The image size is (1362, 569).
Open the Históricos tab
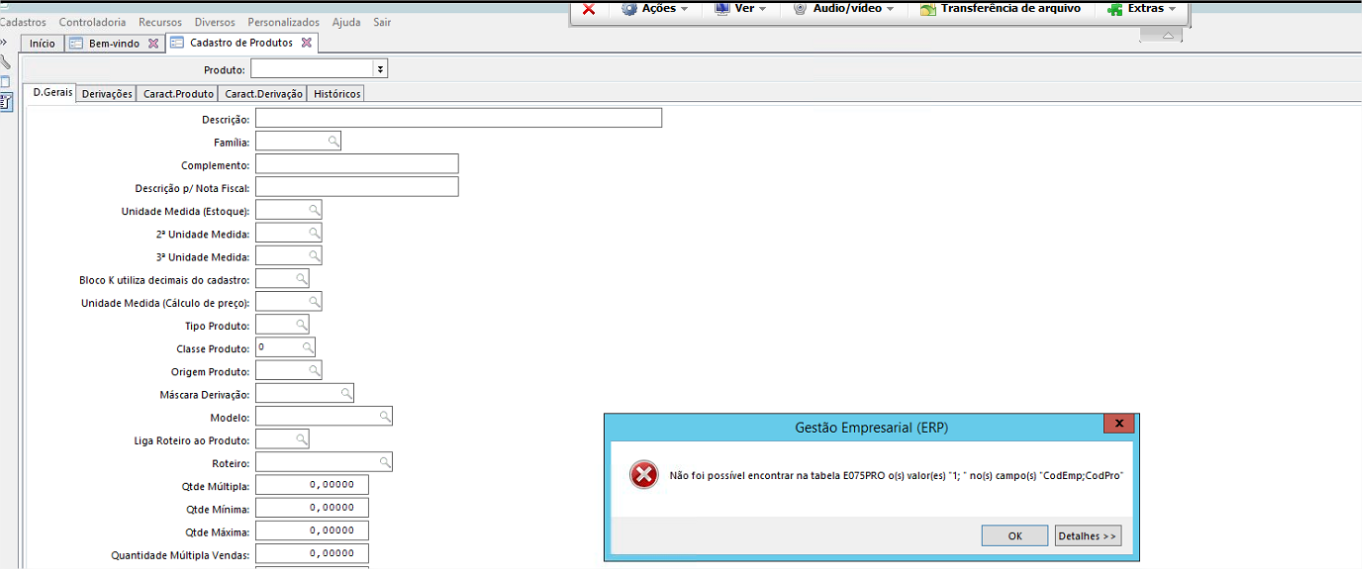336,93
